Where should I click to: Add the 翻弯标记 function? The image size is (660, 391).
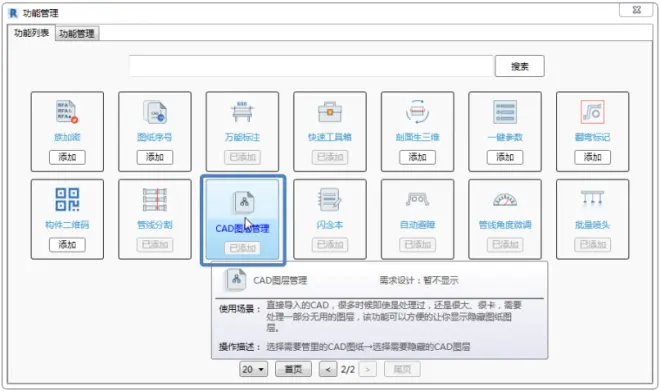coord(593,157)
